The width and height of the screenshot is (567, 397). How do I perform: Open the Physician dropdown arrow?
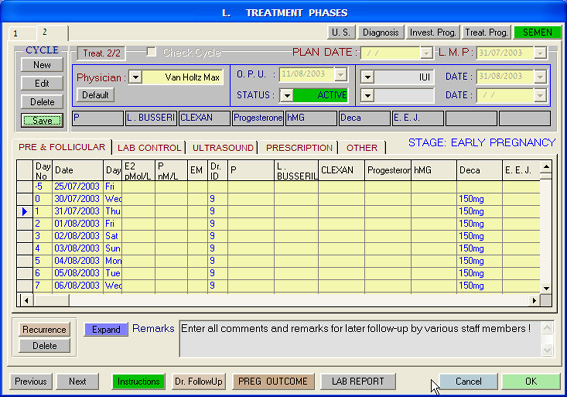tap(135, 77)
